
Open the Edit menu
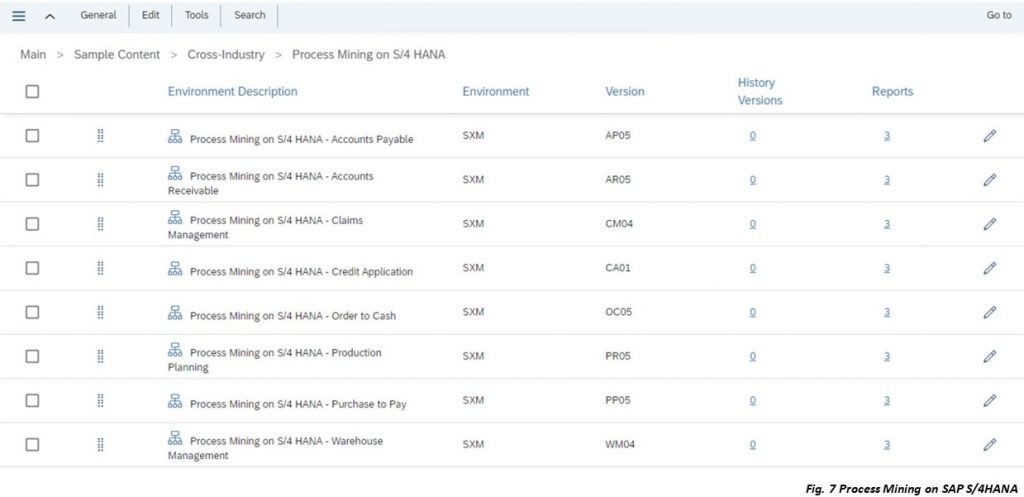point(151,15)
